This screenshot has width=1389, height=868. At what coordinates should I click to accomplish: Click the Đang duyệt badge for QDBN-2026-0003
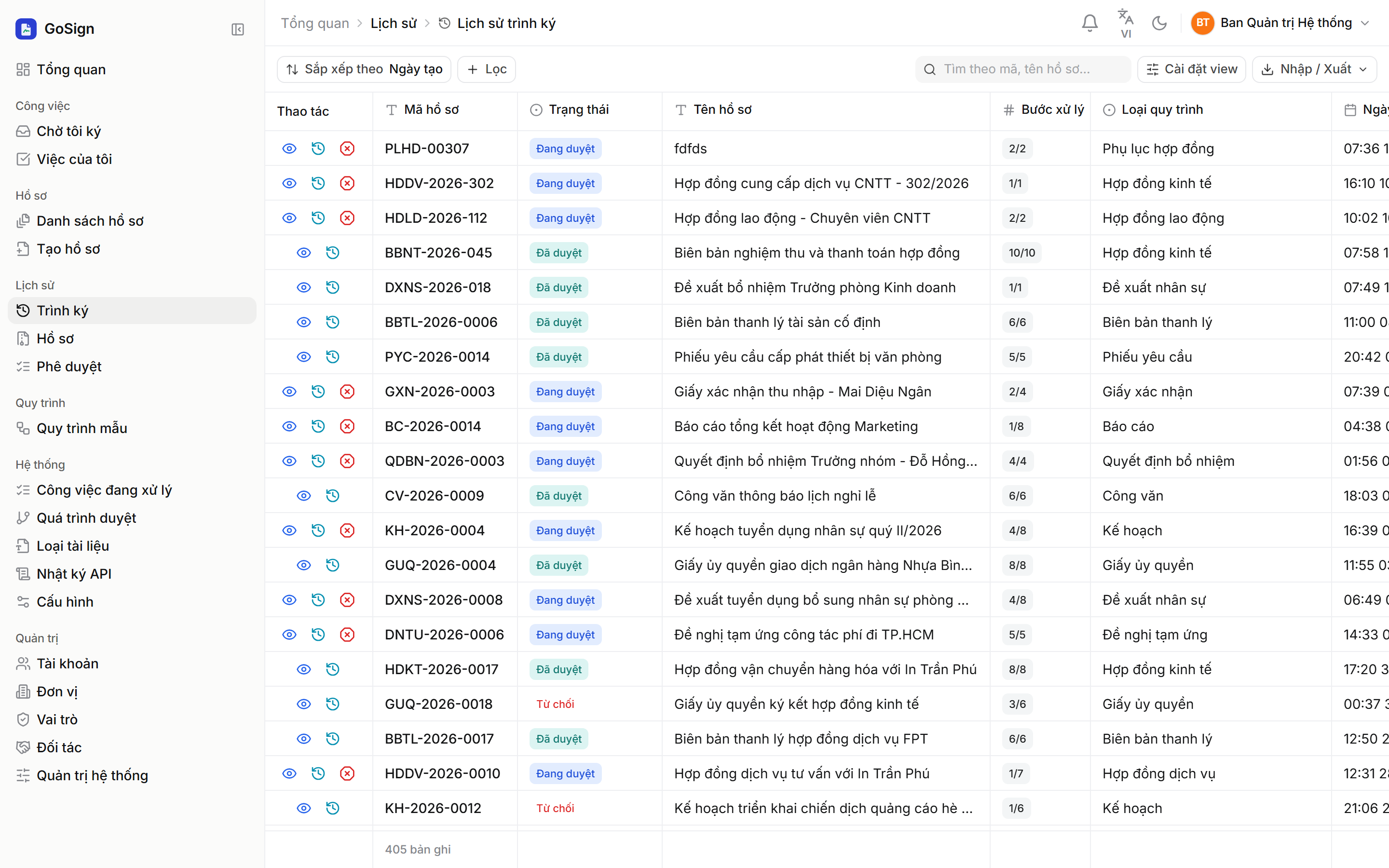pos(565,461)
